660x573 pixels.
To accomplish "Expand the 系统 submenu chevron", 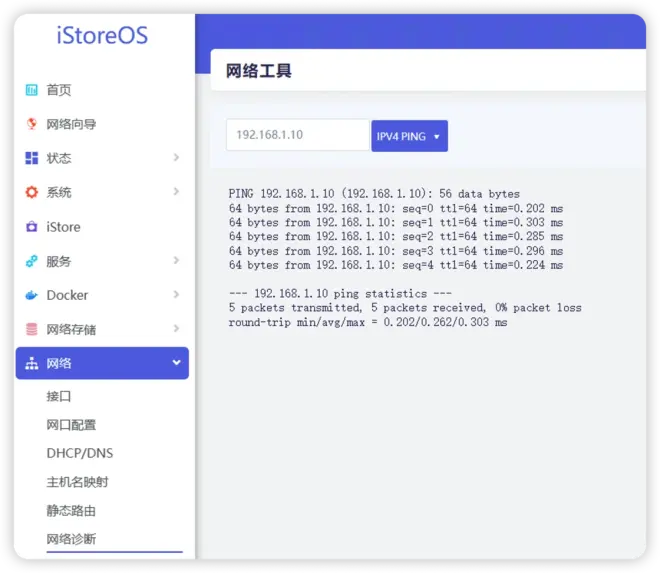I will coord(176,192).
